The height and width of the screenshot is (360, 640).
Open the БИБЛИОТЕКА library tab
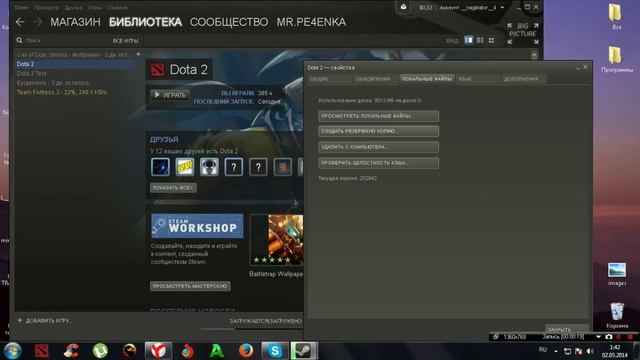click(x=145, y=22)
